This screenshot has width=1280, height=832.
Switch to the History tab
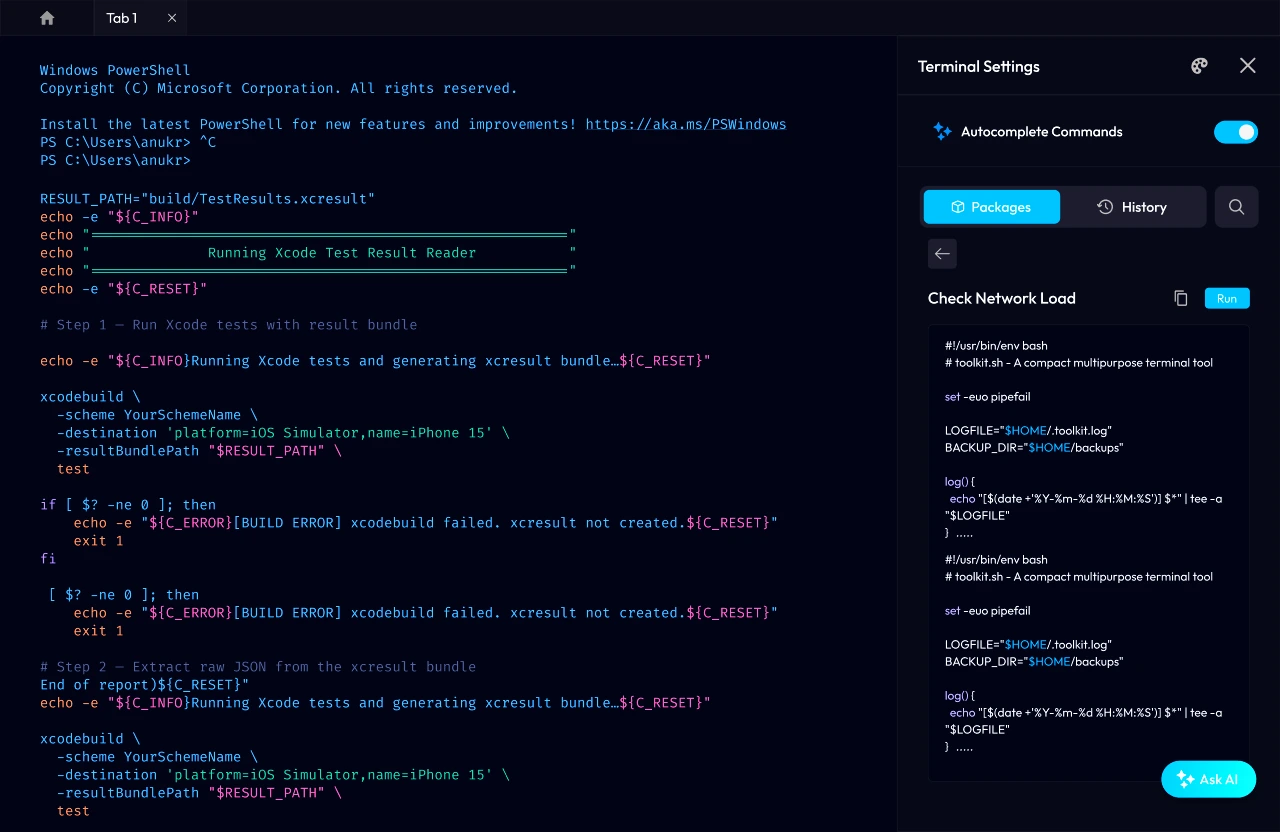(1132, 207)
